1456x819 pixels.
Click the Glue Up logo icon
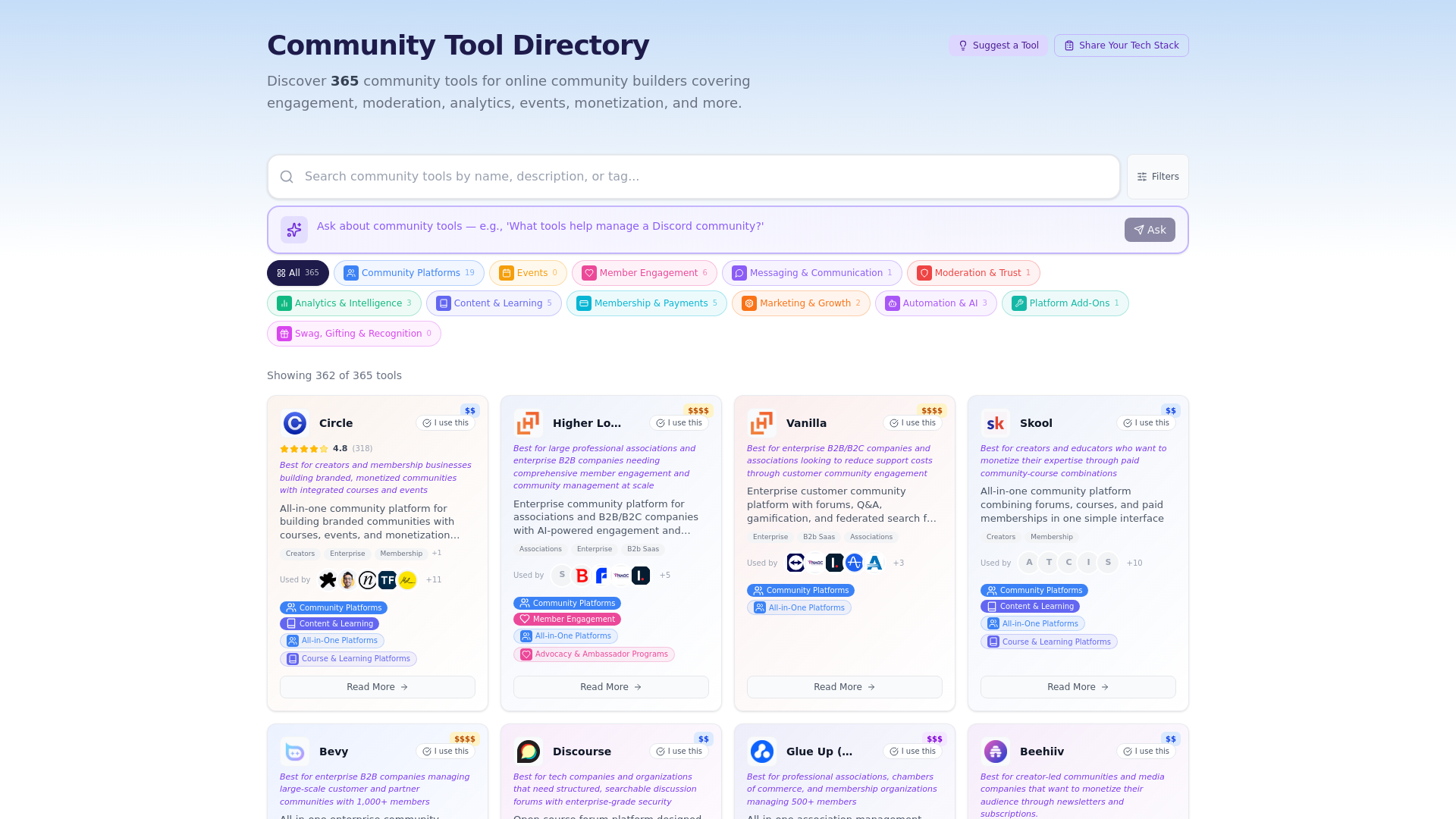point(762,752)
